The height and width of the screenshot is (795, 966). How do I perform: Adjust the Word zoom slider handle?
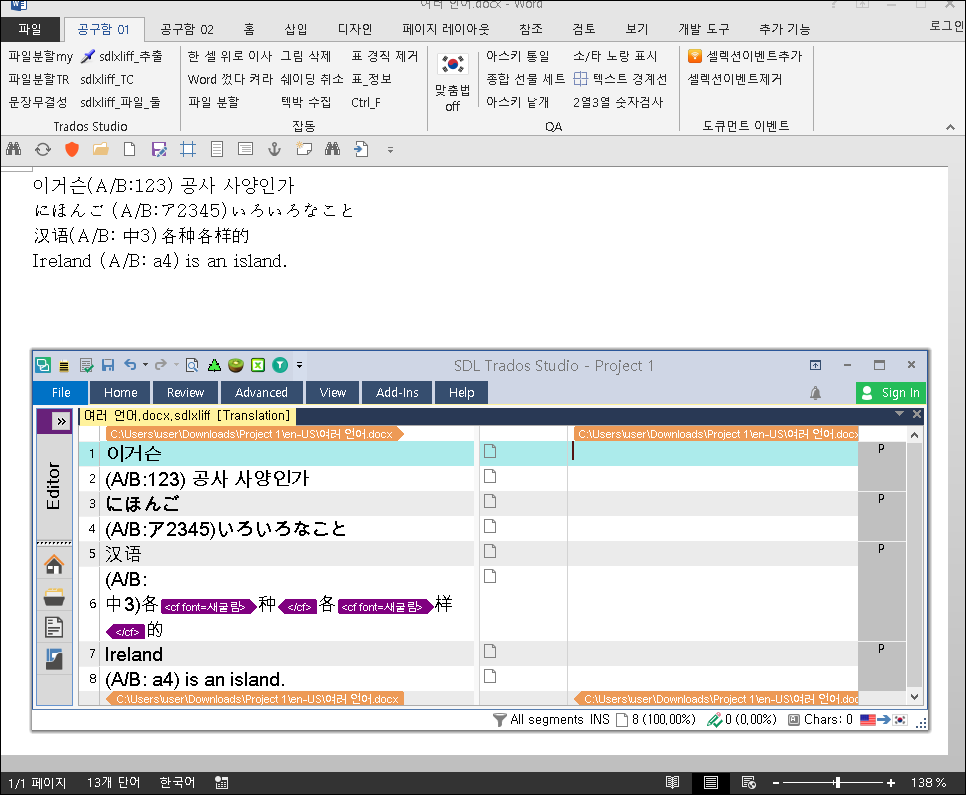click(x=837, y=783)
